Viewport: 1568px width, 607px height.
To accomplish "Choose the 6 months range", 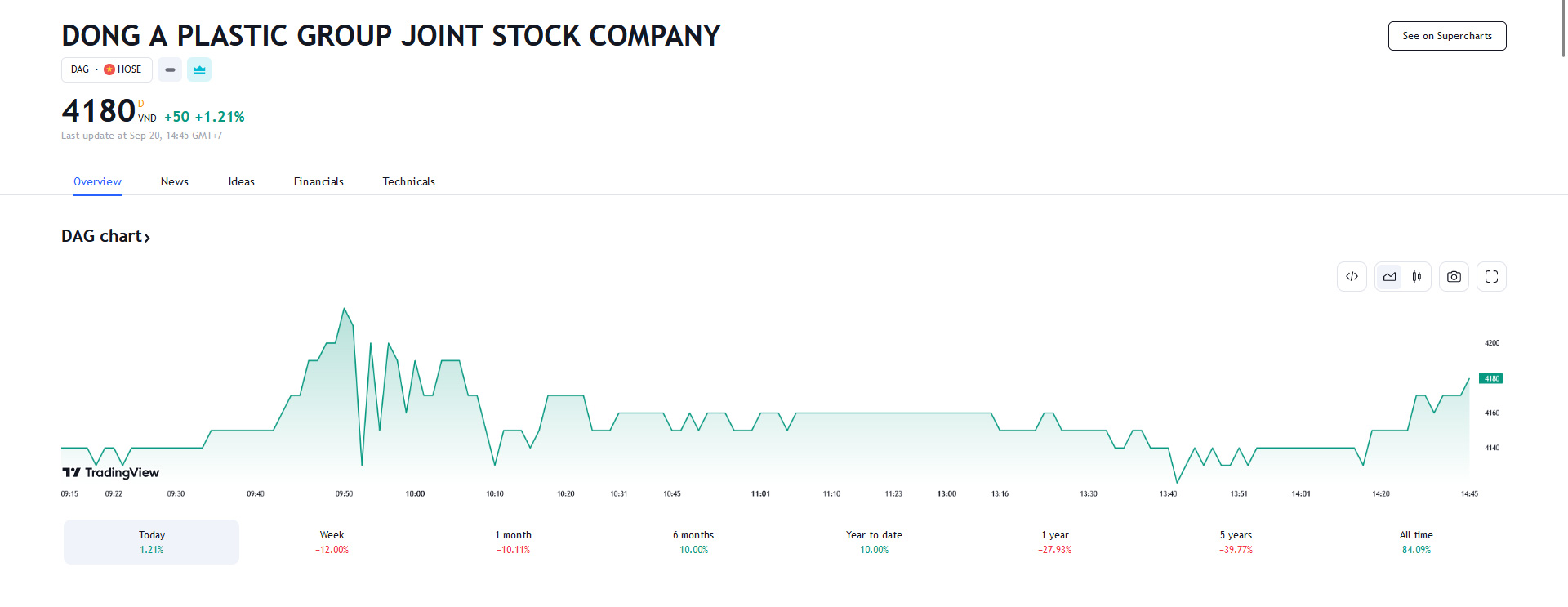I will pyautogui.click(x=693, y=542).
